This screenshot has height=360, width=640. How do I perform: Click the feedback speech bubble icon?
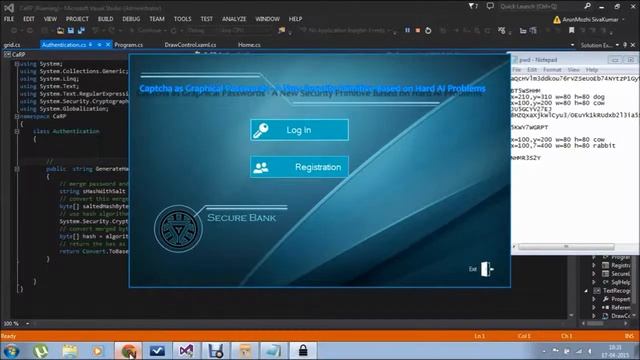pos(490,6)
